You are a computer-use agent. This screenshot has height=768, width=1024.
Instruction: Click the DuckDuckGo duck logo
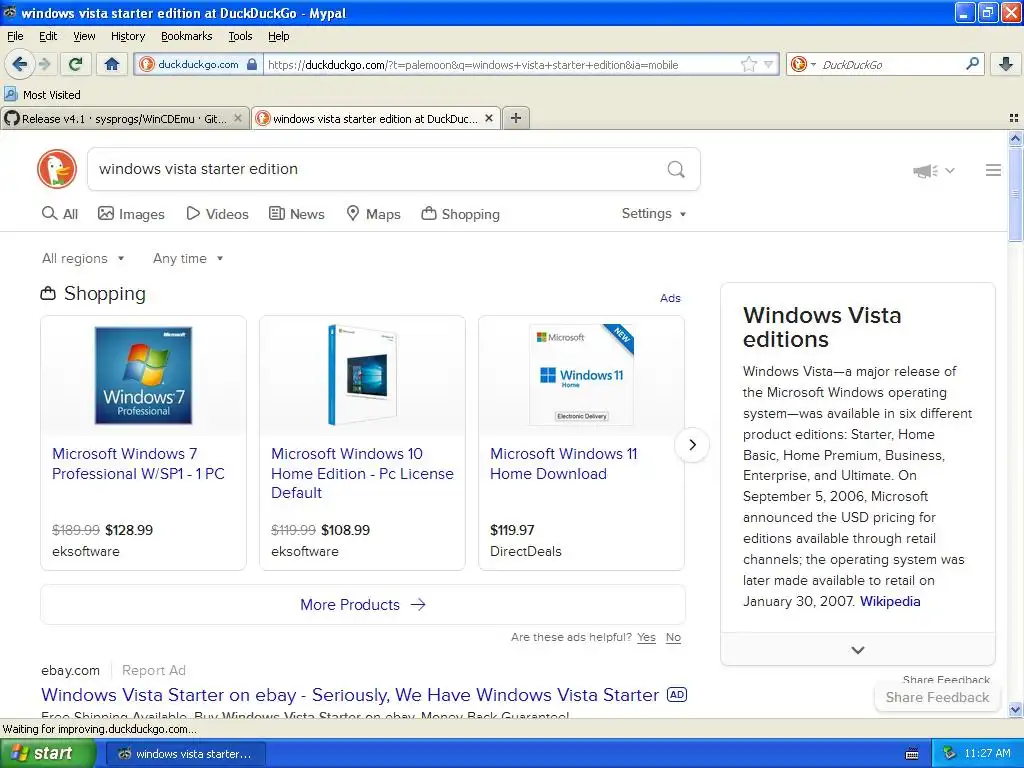pos(57,169)
